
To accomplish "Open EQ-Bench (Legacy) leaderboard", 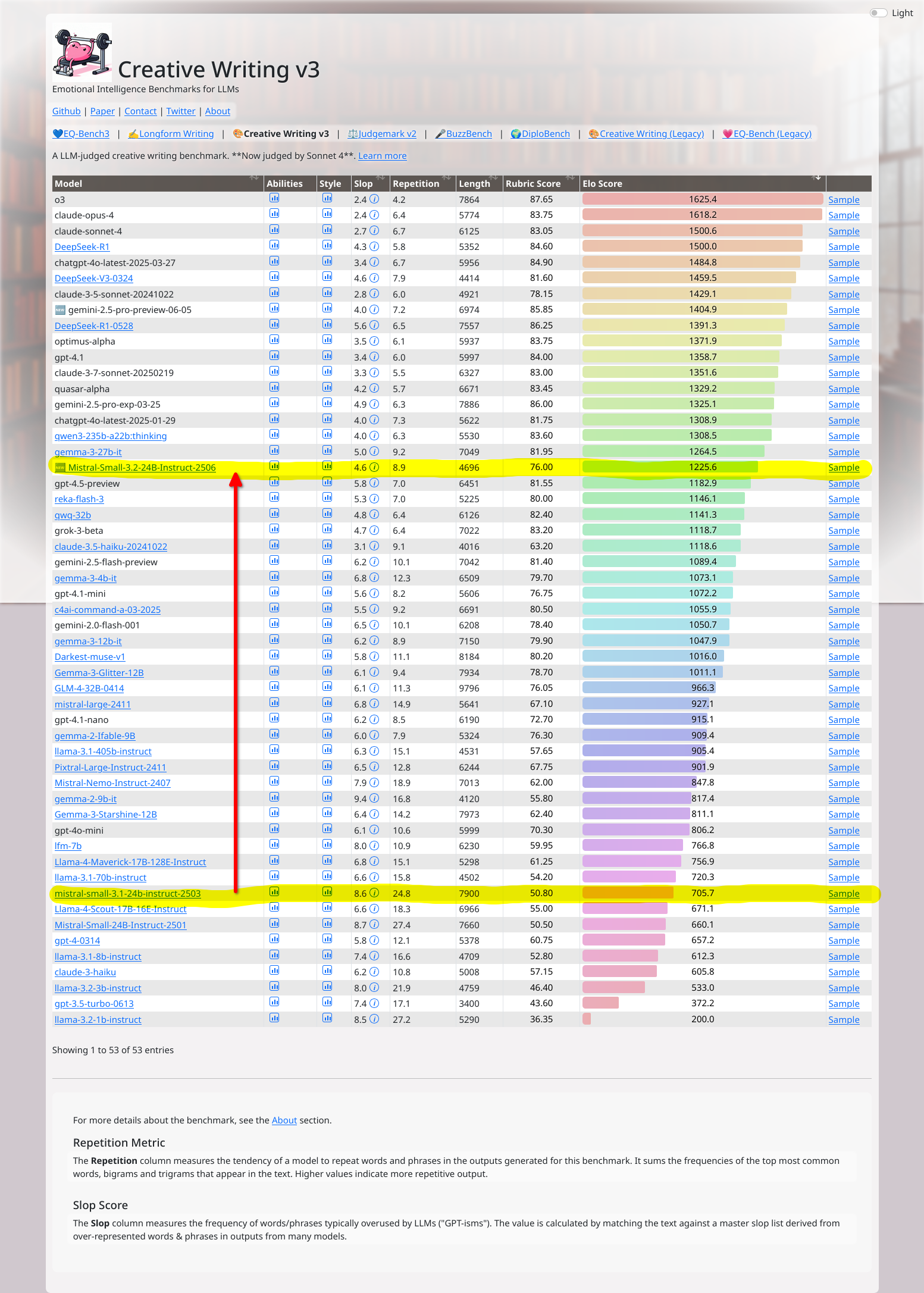I will click(x=767, y=134).
